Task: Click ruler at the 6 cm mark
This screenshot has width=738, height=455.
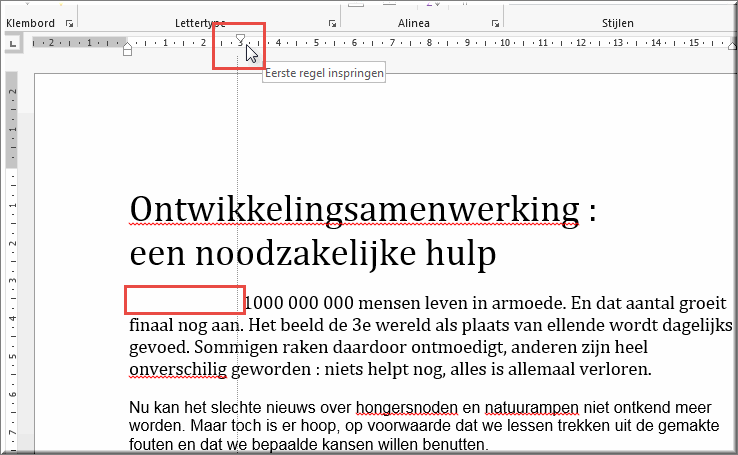Action: coord(354,43)
